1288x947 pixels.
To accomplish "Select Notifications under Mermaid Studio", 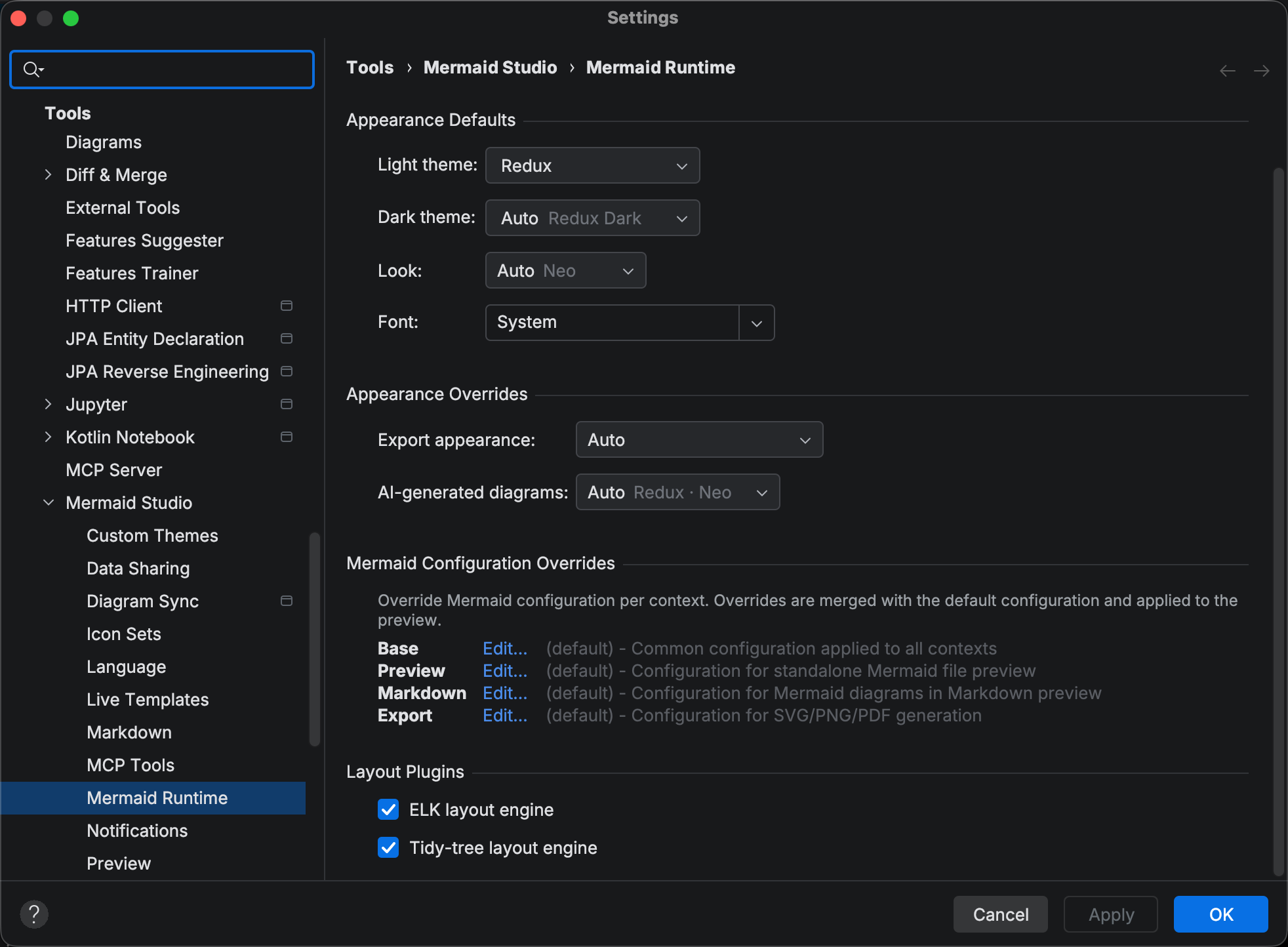I will pos(137,831).
